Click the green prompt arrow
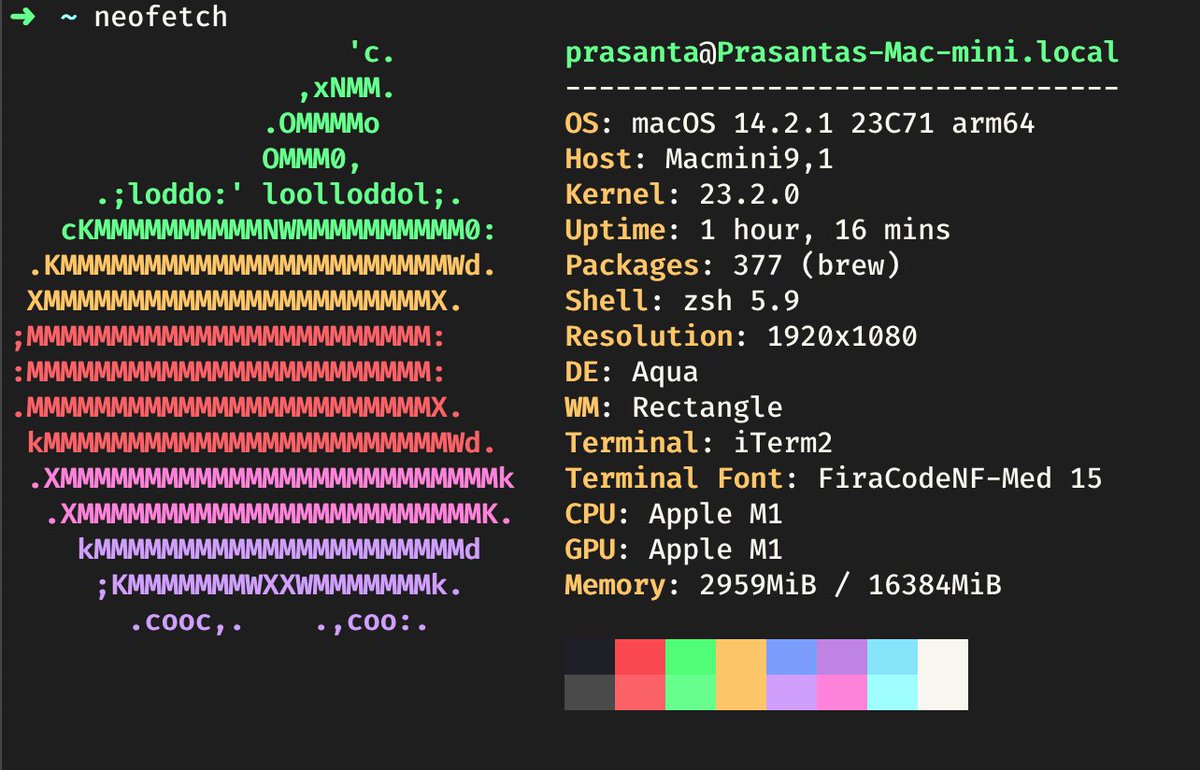1200x770 pixels. click(x=22, y=18)
